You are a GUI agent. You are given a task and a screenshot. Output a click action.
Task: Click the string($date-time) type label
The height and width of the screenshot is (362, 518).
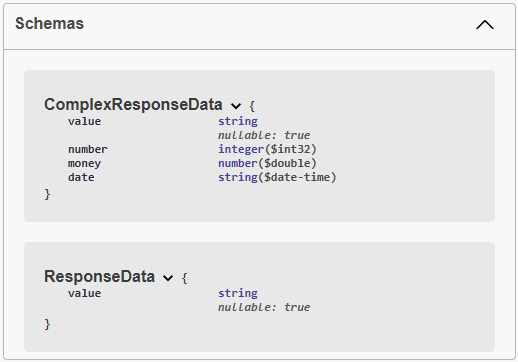coord(277,177)
